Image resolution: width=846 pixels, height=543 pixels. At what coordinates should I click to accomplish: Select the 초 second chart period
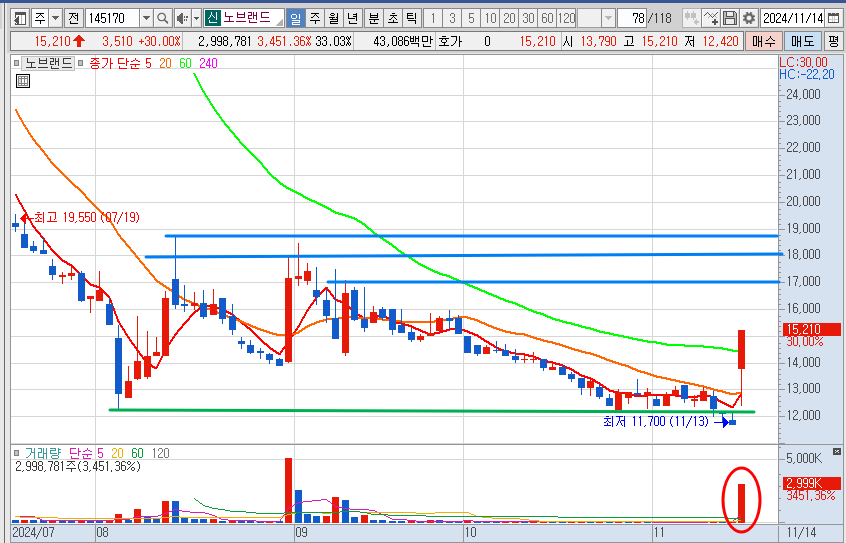click(392, 19)
